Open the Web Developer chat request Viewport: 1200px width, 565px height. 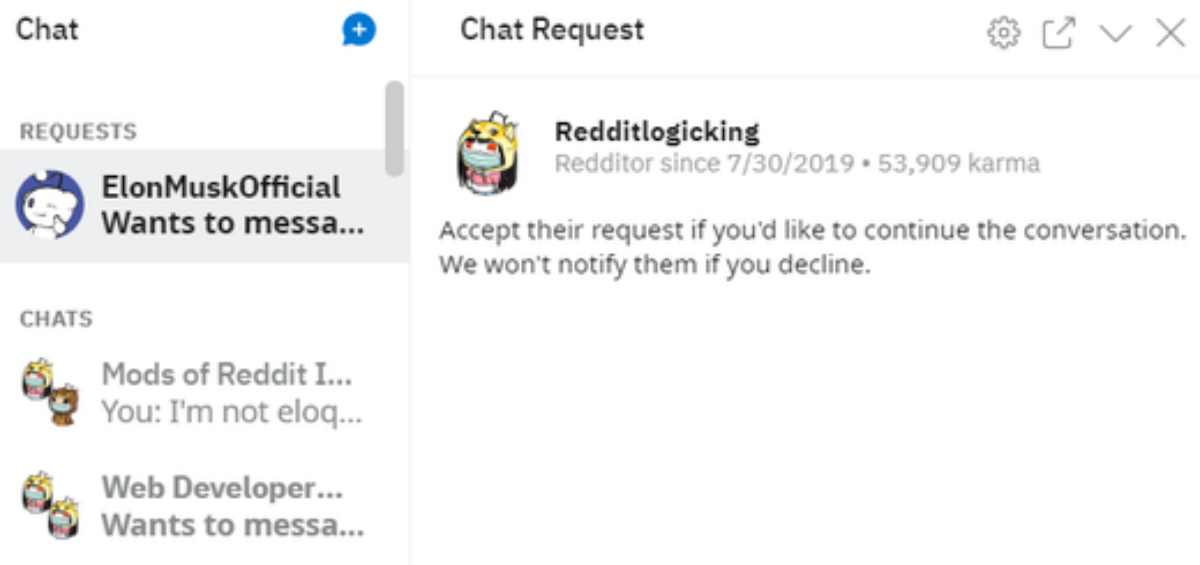[222, 489]
